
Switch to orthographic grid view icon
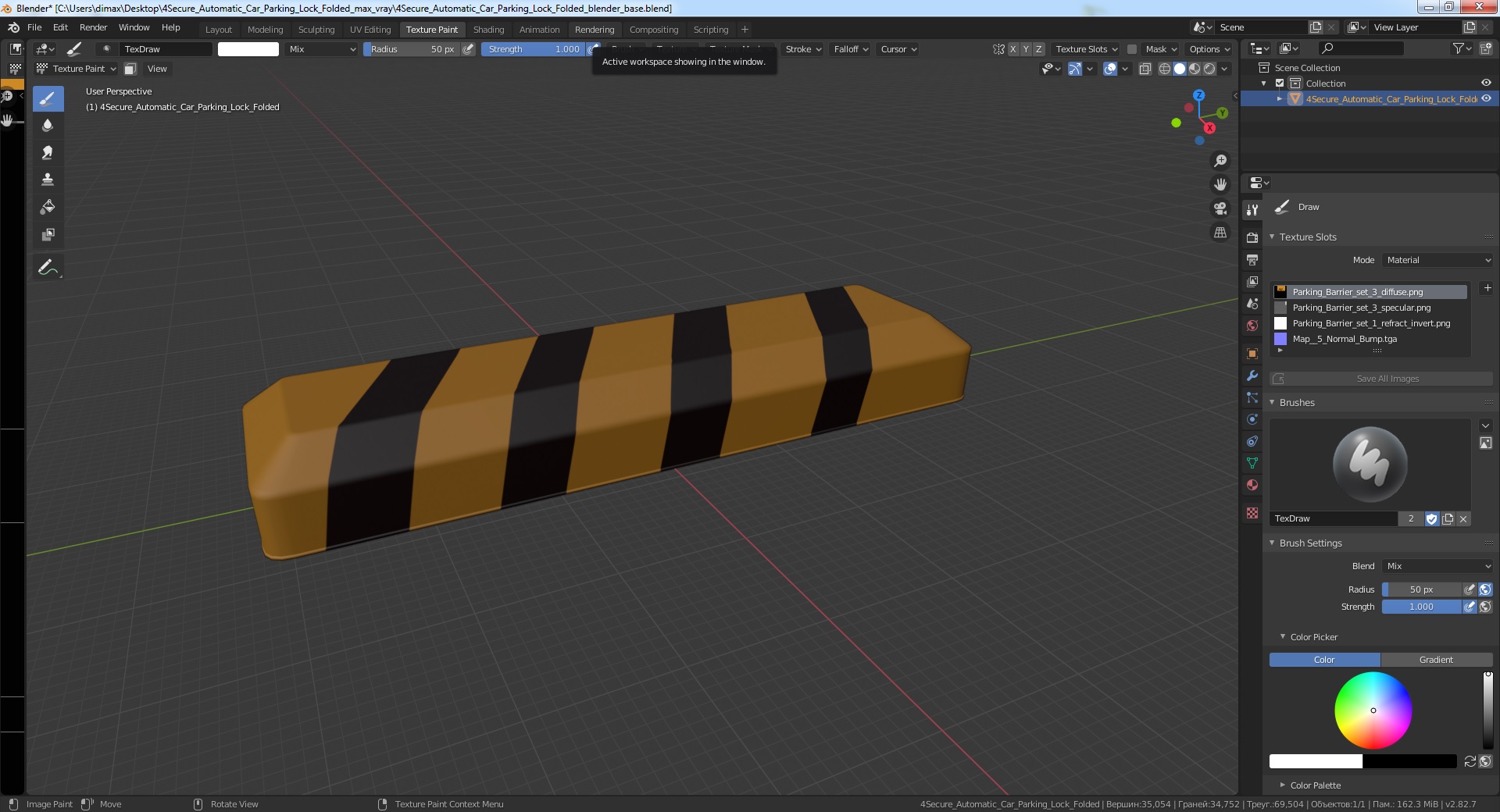pos(1220,233)
